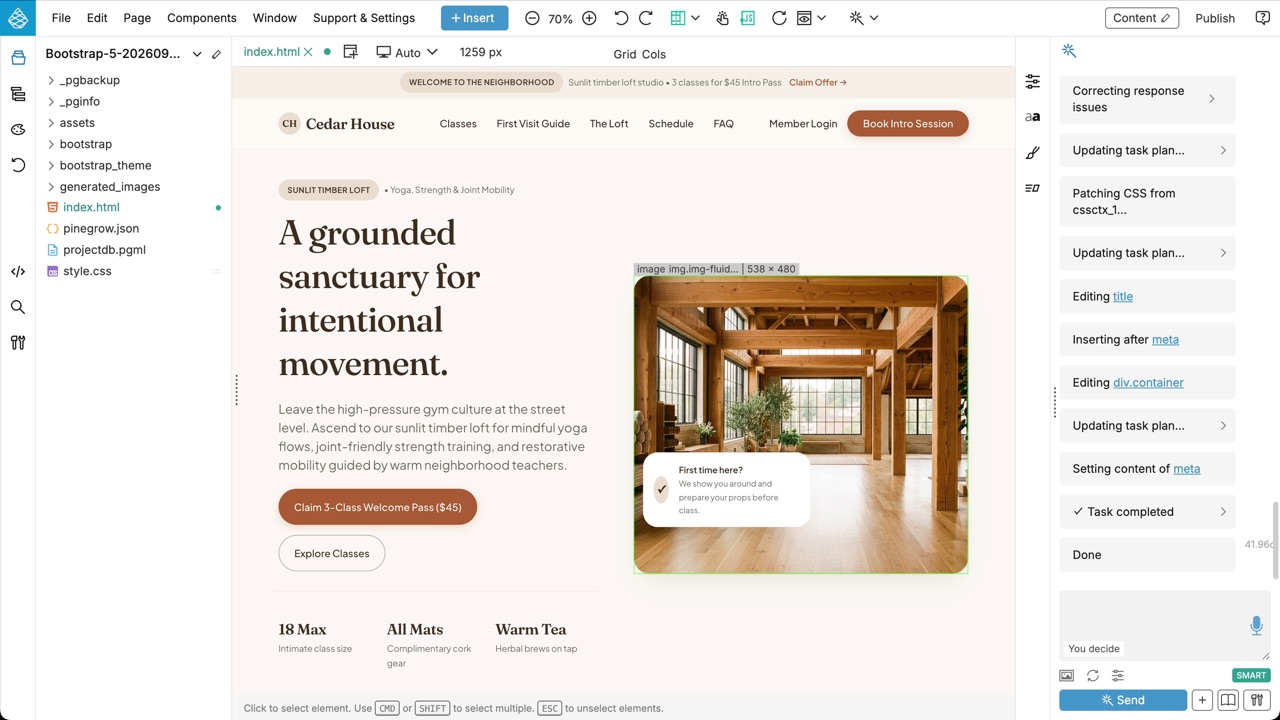The image size is (1280, 720).
Task: Click the zoom out minus icon
Action: click(x=532, y=18)
